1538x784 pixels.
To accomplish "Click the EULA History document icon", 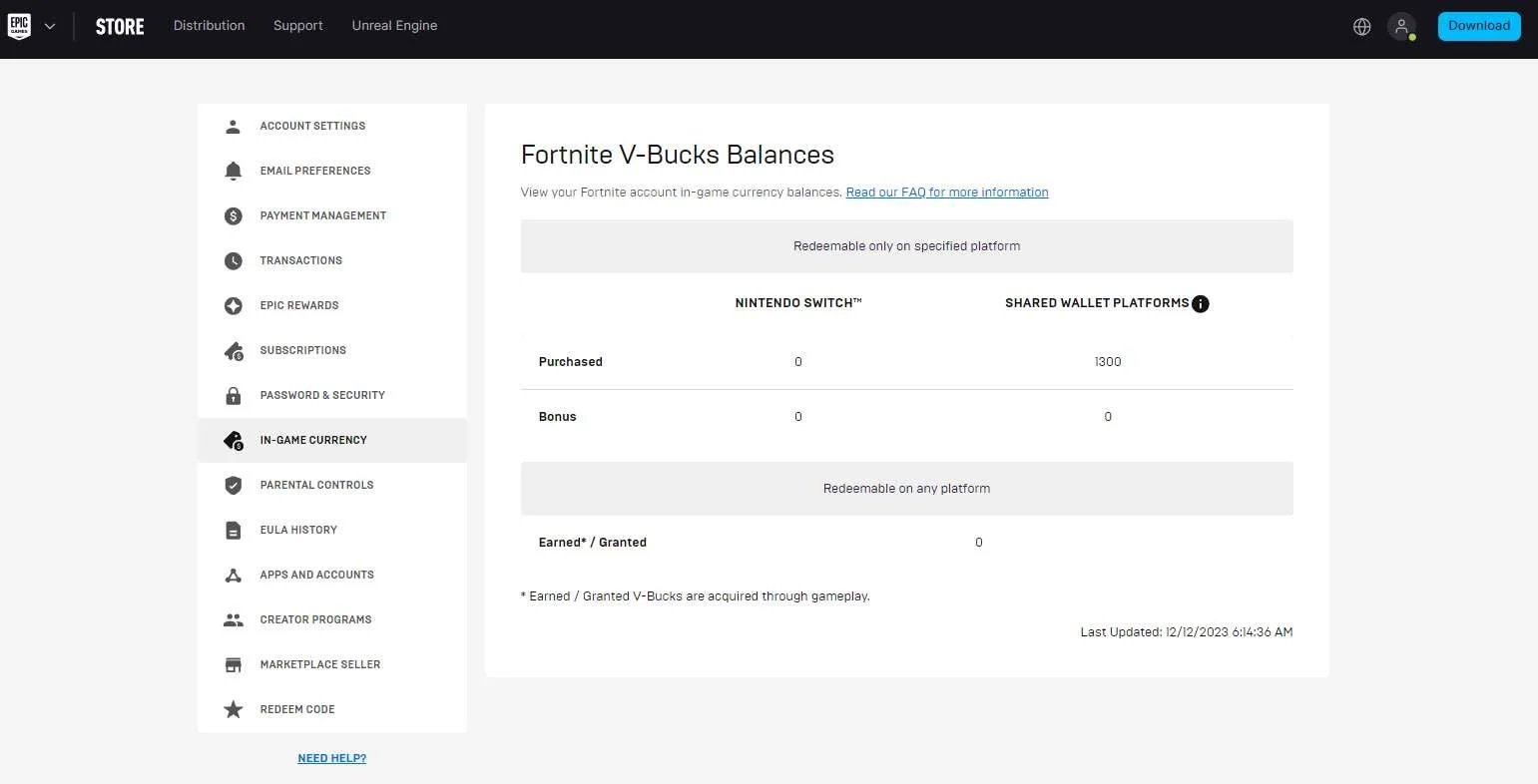I will (234, 531).
